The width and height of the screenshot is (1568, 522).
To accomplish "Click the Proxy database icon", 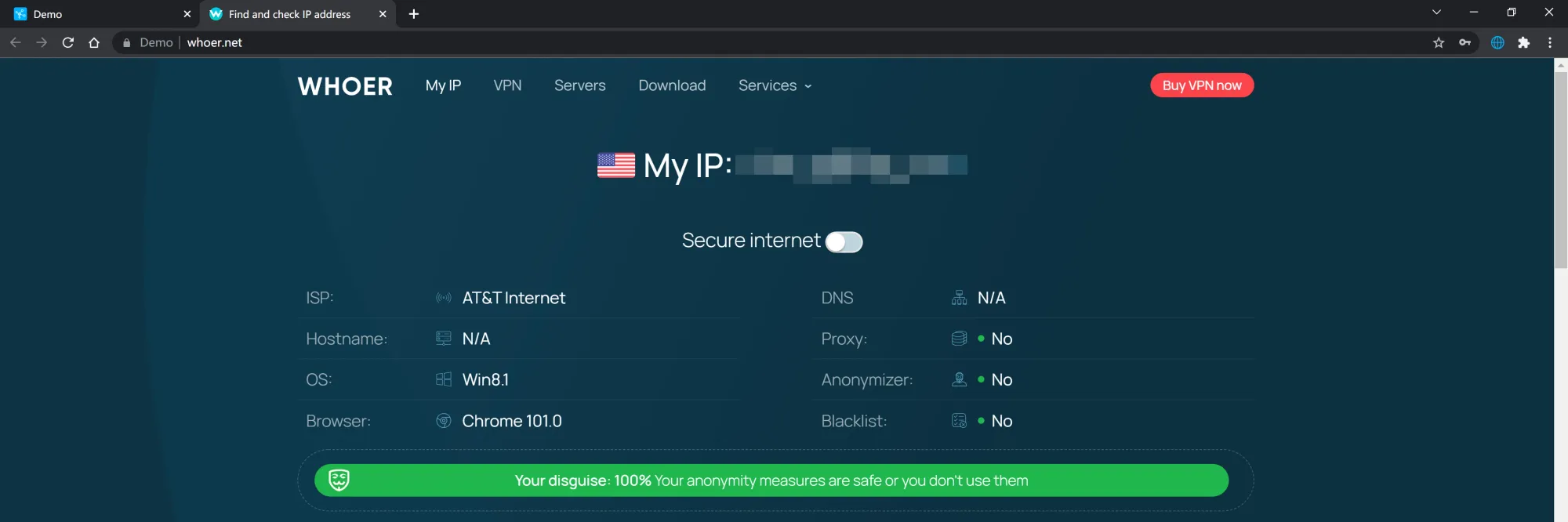I will [x=958, y=338].
